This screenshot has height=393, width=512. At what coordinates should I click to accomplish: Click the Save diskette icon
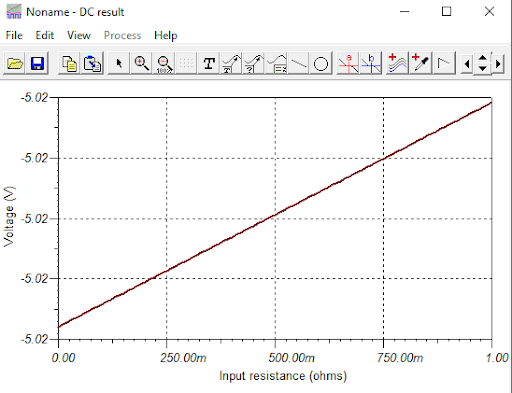coord(37,63)
